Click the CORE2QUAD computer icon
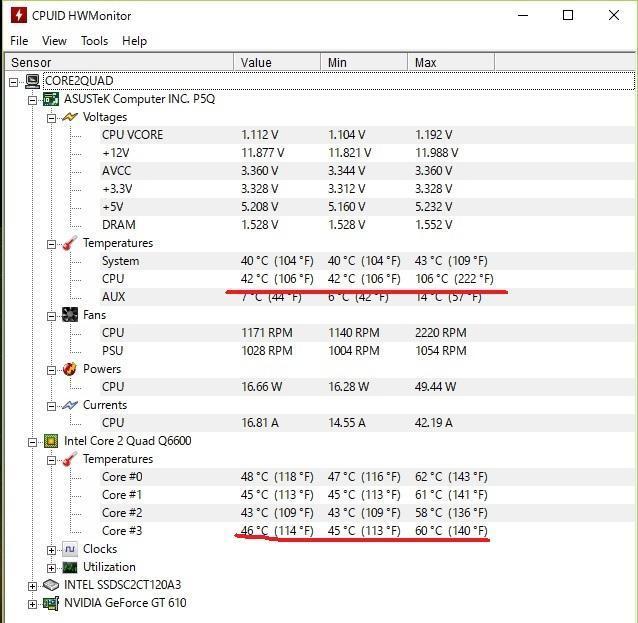This screenshot has width=638, height=623. 33,81
